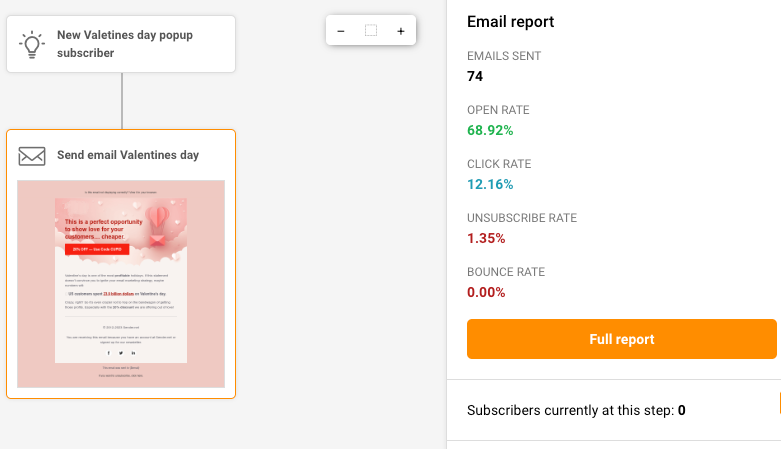Click the 12.16% click rate value
Viewport: 781px width, 449px height.
491,184
